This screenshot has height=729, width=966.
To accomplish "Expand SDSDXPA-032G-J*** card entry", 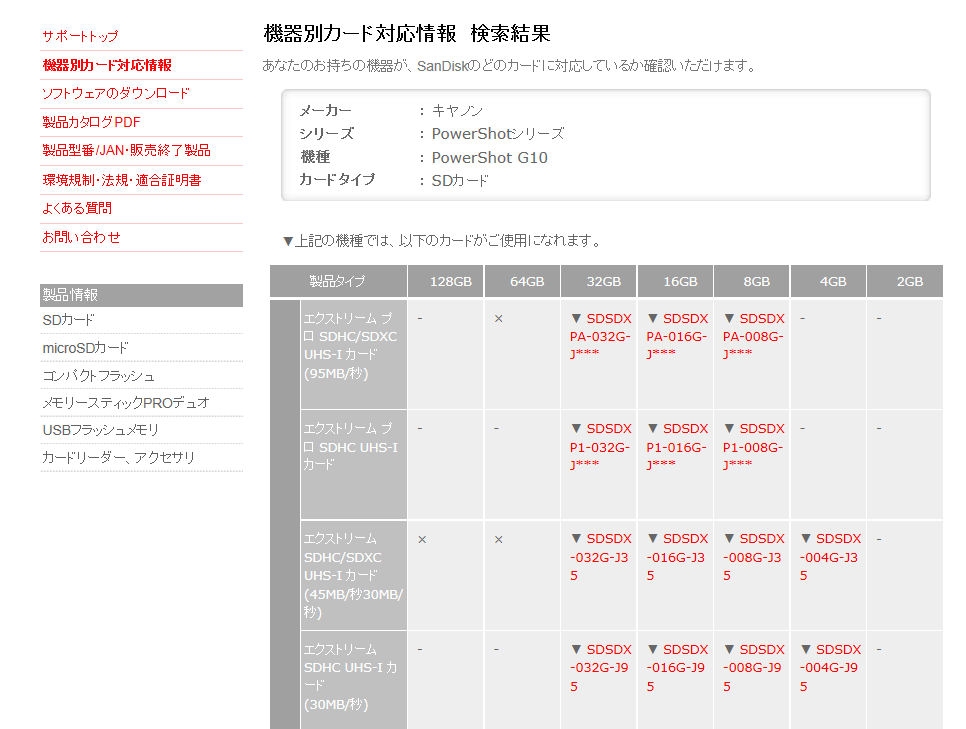I will (601, 336).
